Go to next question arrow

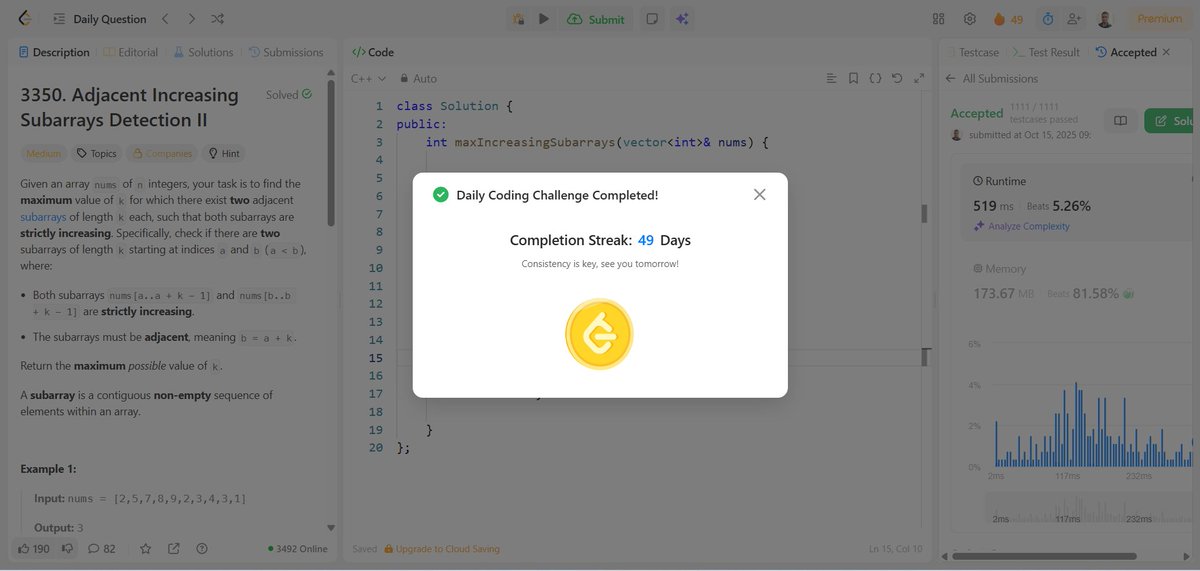point(191,19)
